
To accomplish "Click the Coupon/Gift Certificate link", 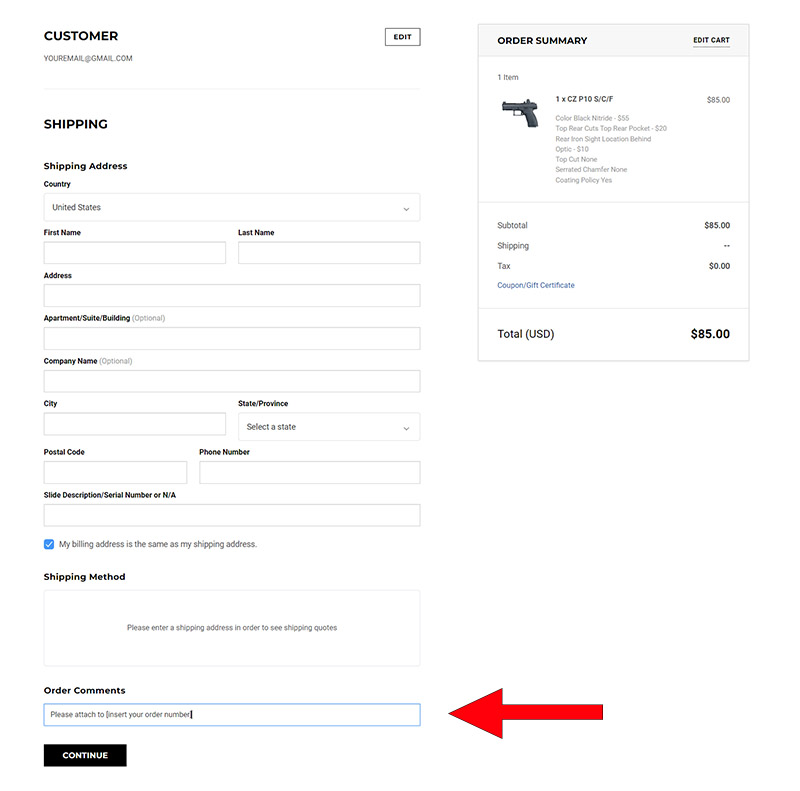I will (x=535, y=285).
